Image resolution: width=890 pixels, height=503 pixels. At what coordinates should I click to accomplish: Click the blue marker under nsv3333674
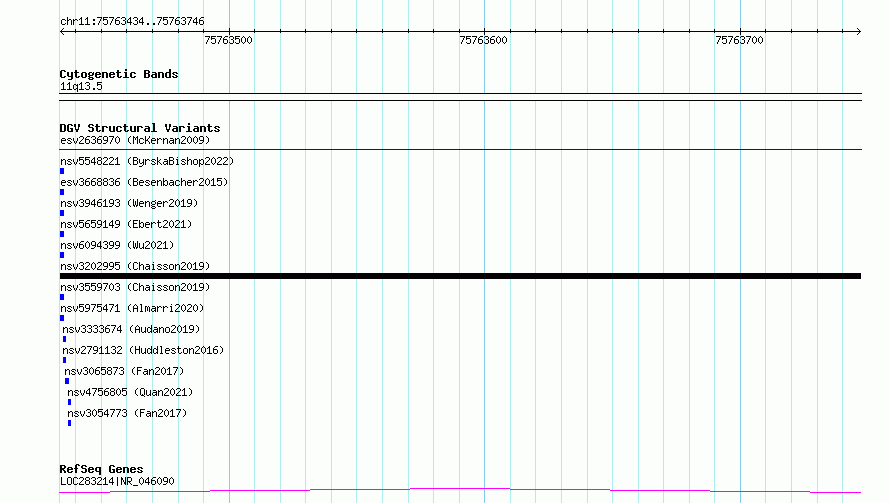(64, 339)
